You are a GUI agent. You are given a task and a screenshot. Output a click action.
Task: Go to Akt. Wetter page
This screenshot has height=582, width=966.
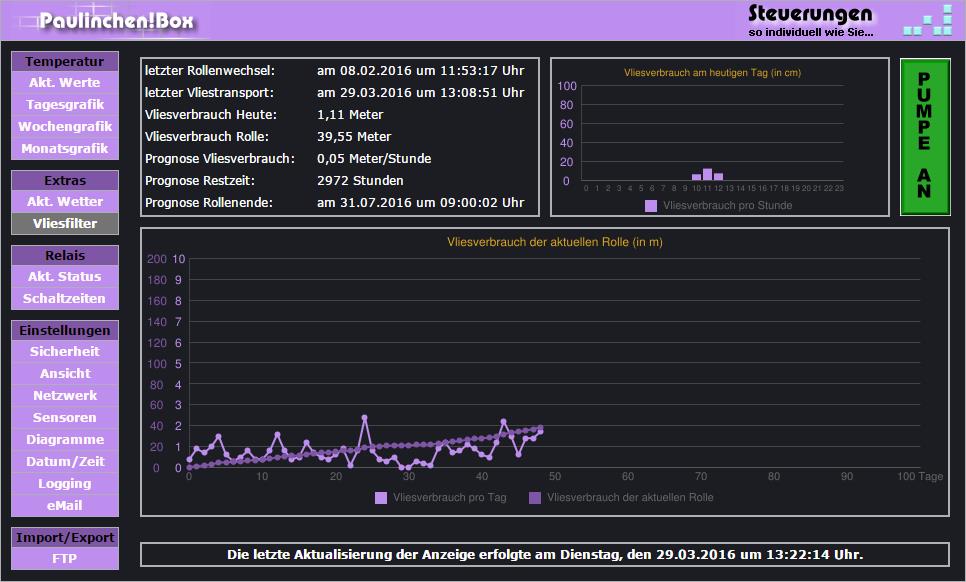[64, 202]
